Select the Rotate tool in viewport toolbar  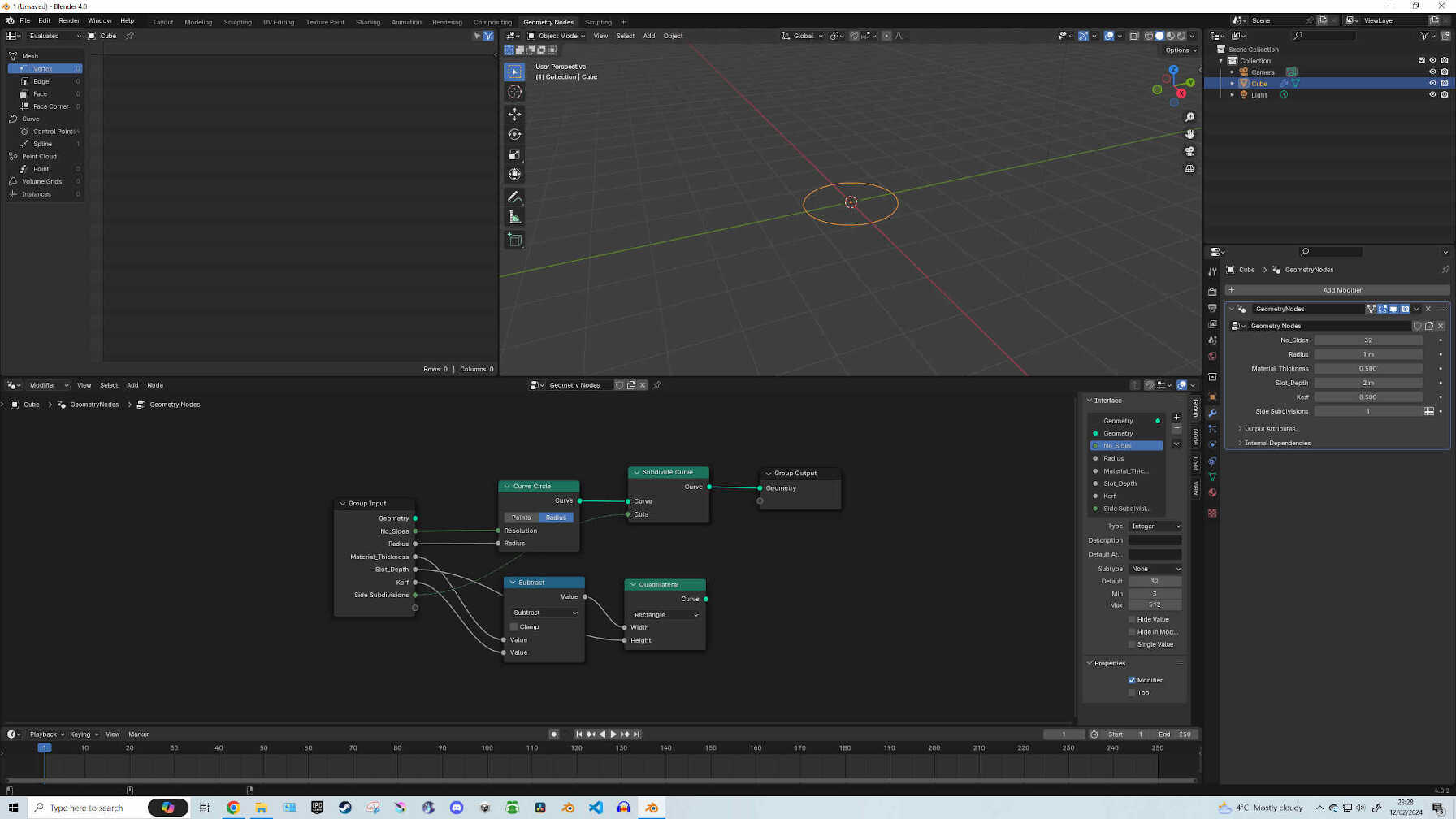(x=514, y=134)
